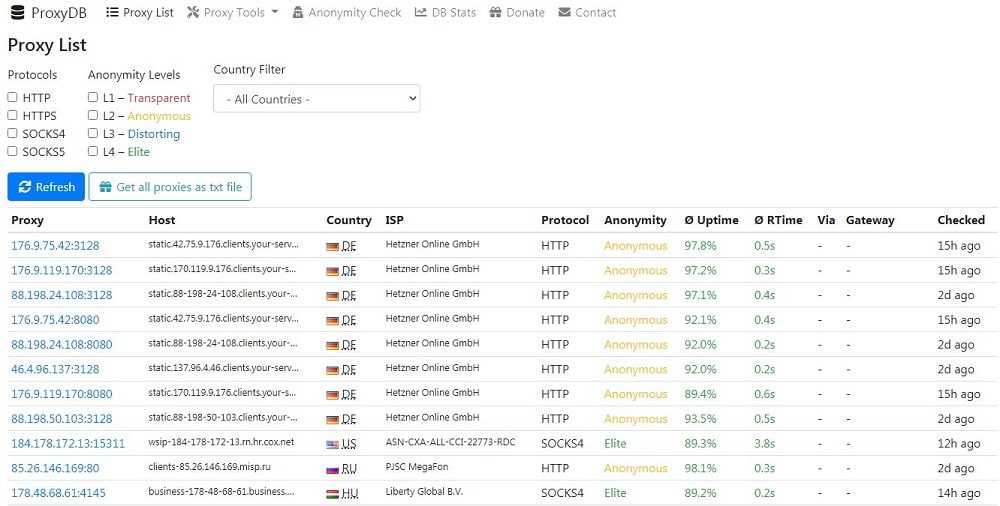Check the SOCKS5 protocol filter
Image resolution: width=1000 pixels, height=506 pixels.
pyautogui.click(x=13, y=152)
